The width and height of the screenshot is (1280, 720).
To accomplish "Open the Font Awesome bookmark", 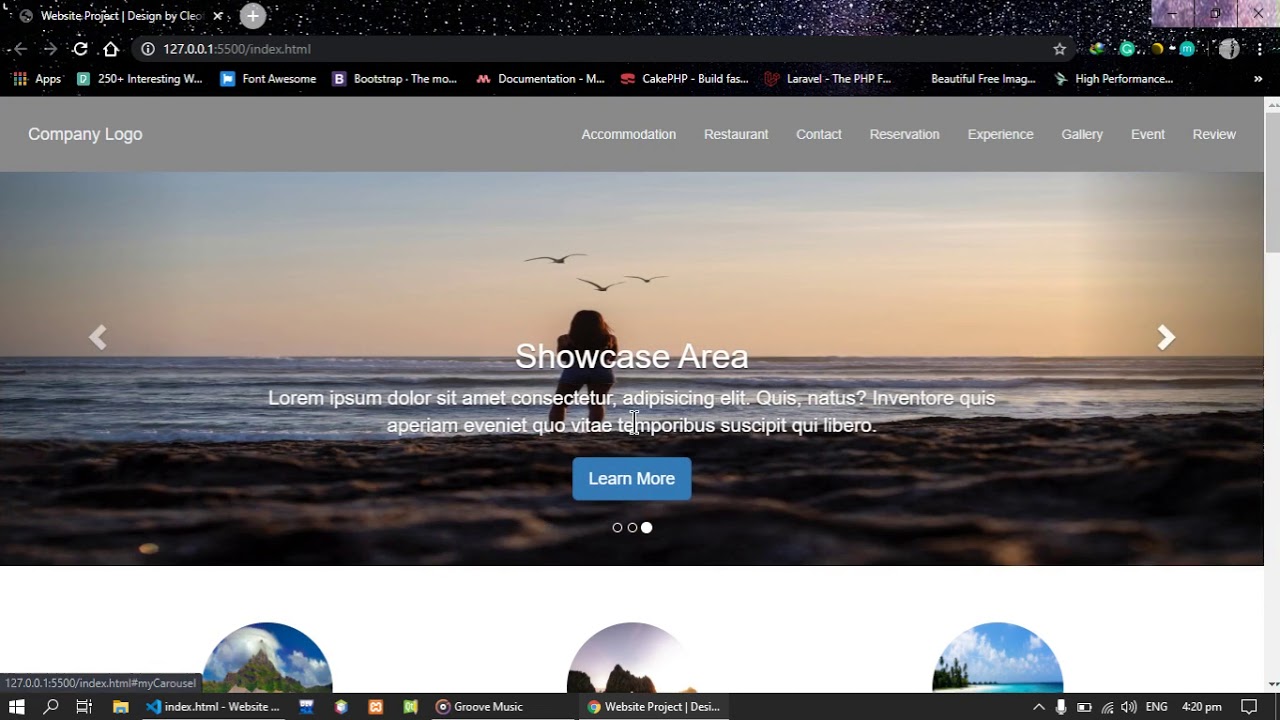I will [269, 79].
